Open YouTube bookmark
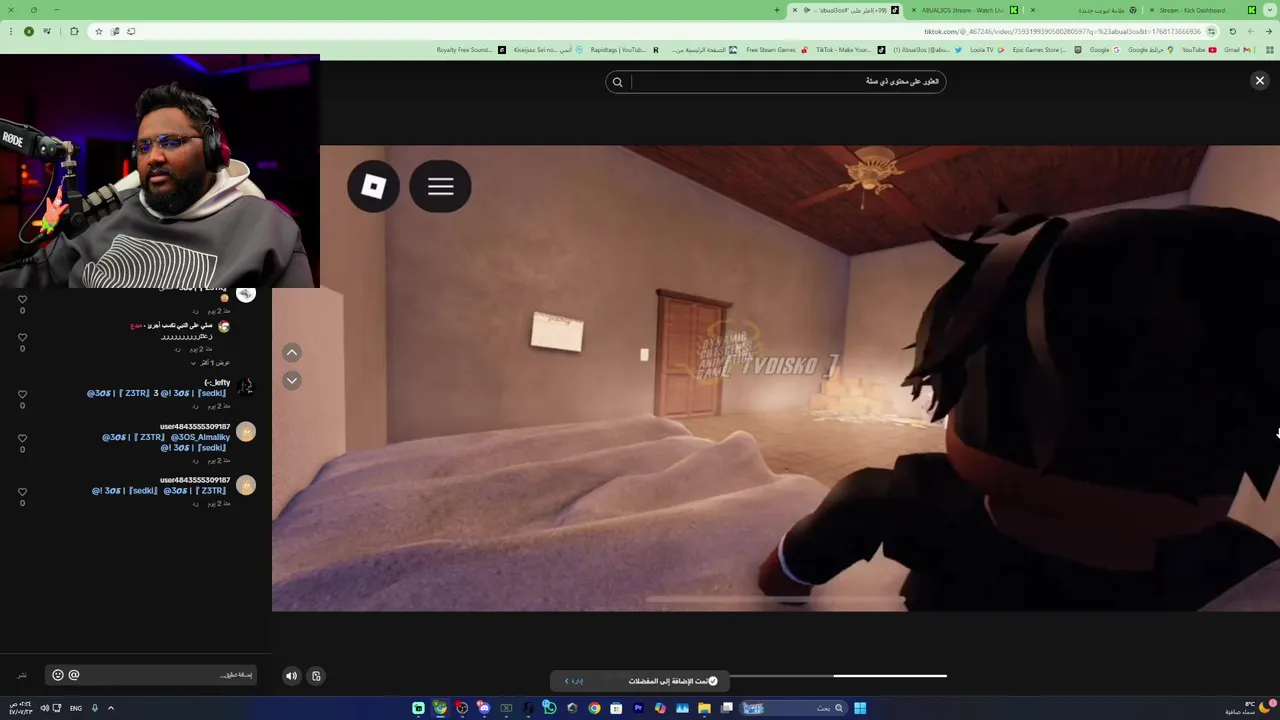This screenshot has height=720, width=1280. pos(1198,50)
